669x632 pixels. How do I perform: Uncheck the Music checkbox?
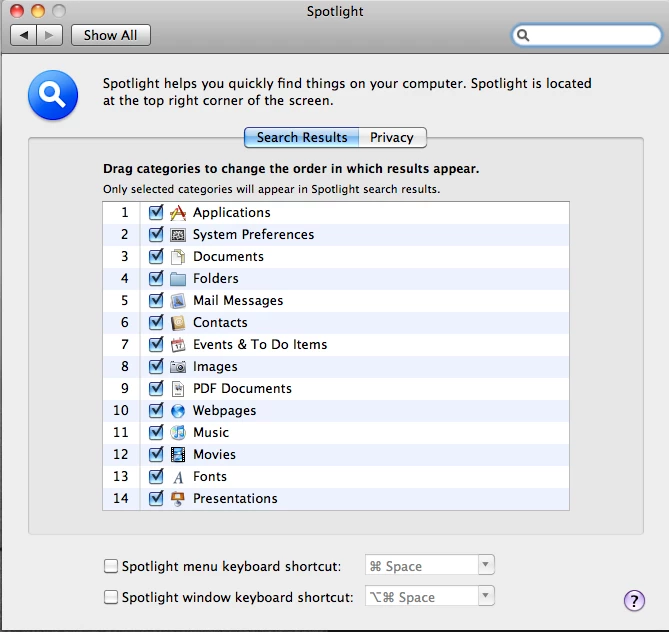pyautogui.click(x=156, y=433)
